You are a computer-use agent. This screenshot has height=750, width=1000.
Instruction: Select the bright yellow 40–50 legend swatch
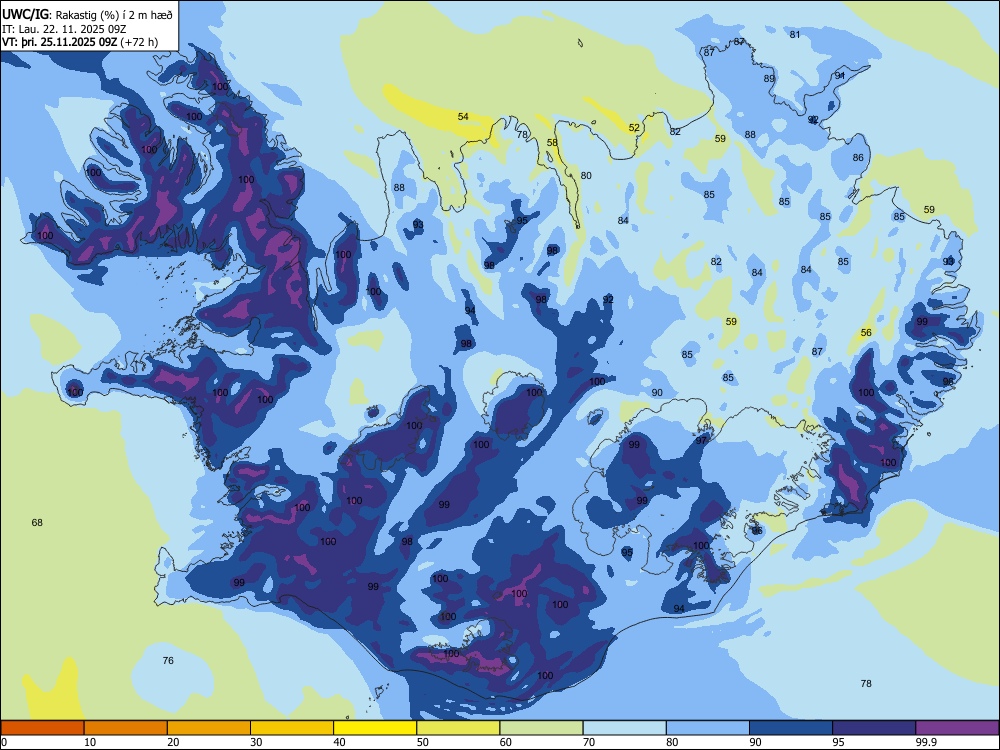tap(375, 728)
